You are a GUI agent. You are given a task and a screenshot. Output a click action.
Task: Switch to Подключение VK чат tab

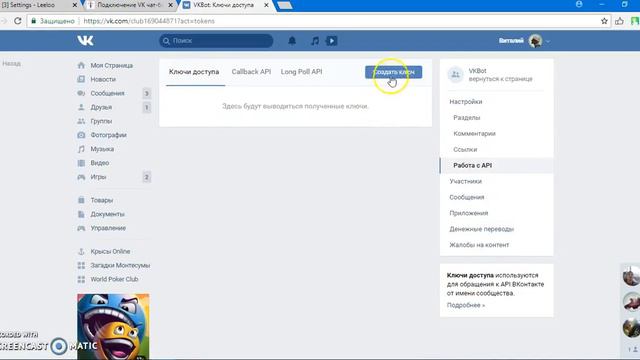pos(129,5)
